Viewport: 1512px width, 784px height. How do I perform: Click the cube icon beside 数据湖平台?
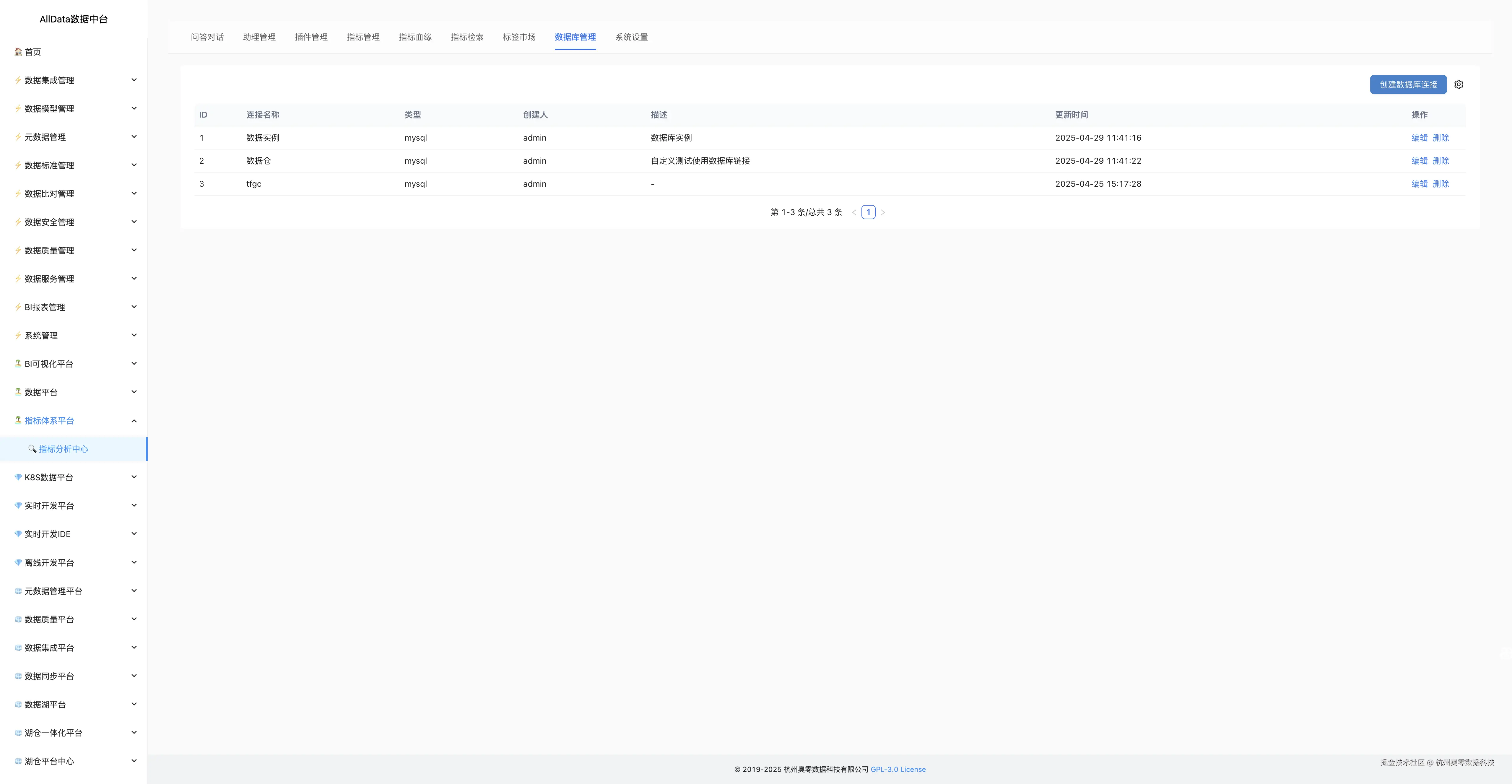click(x=18, y=704)
